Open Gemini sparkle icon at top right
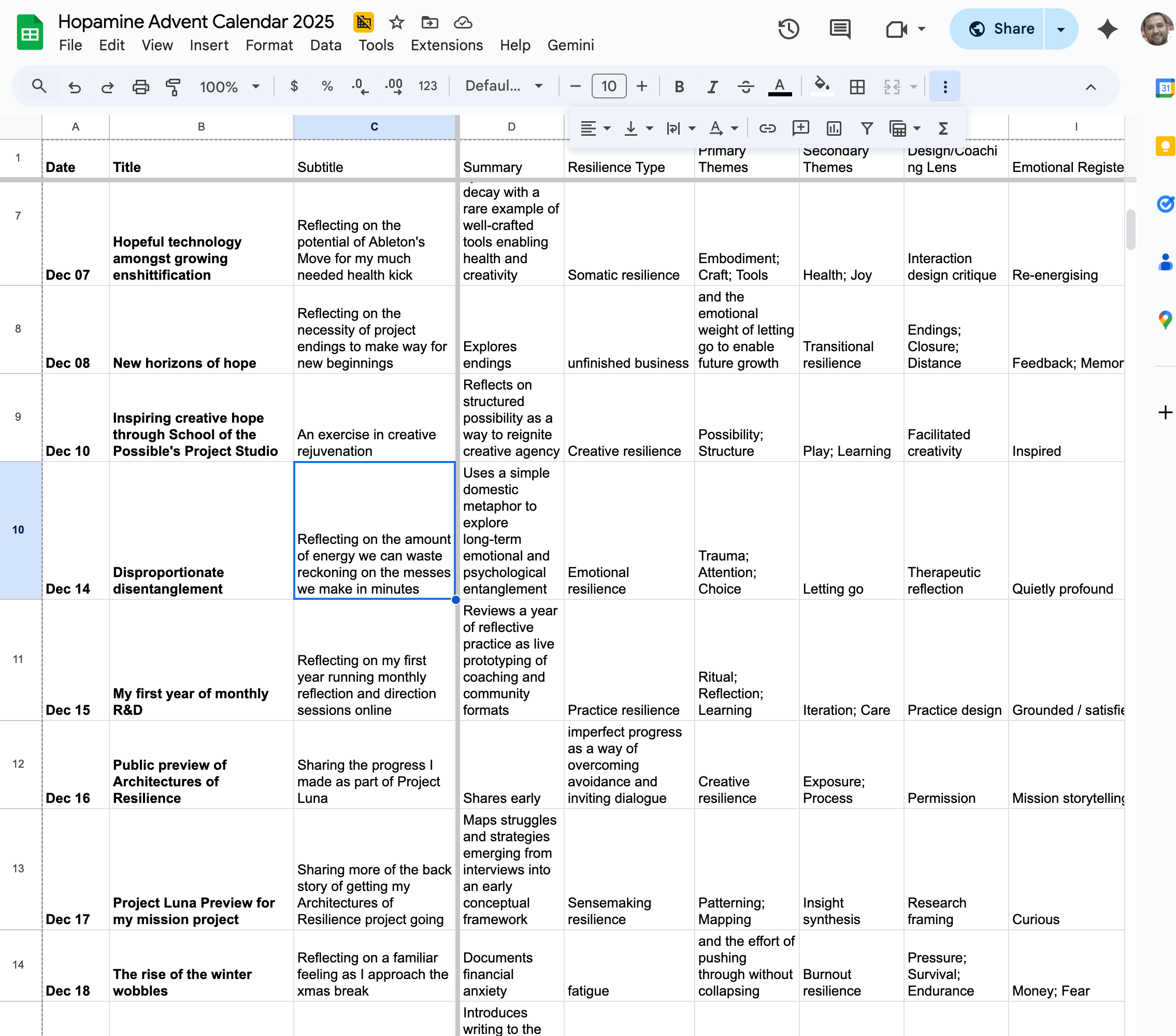Viewport: 1176px width, 1036px height. [x=1108, y=29]
